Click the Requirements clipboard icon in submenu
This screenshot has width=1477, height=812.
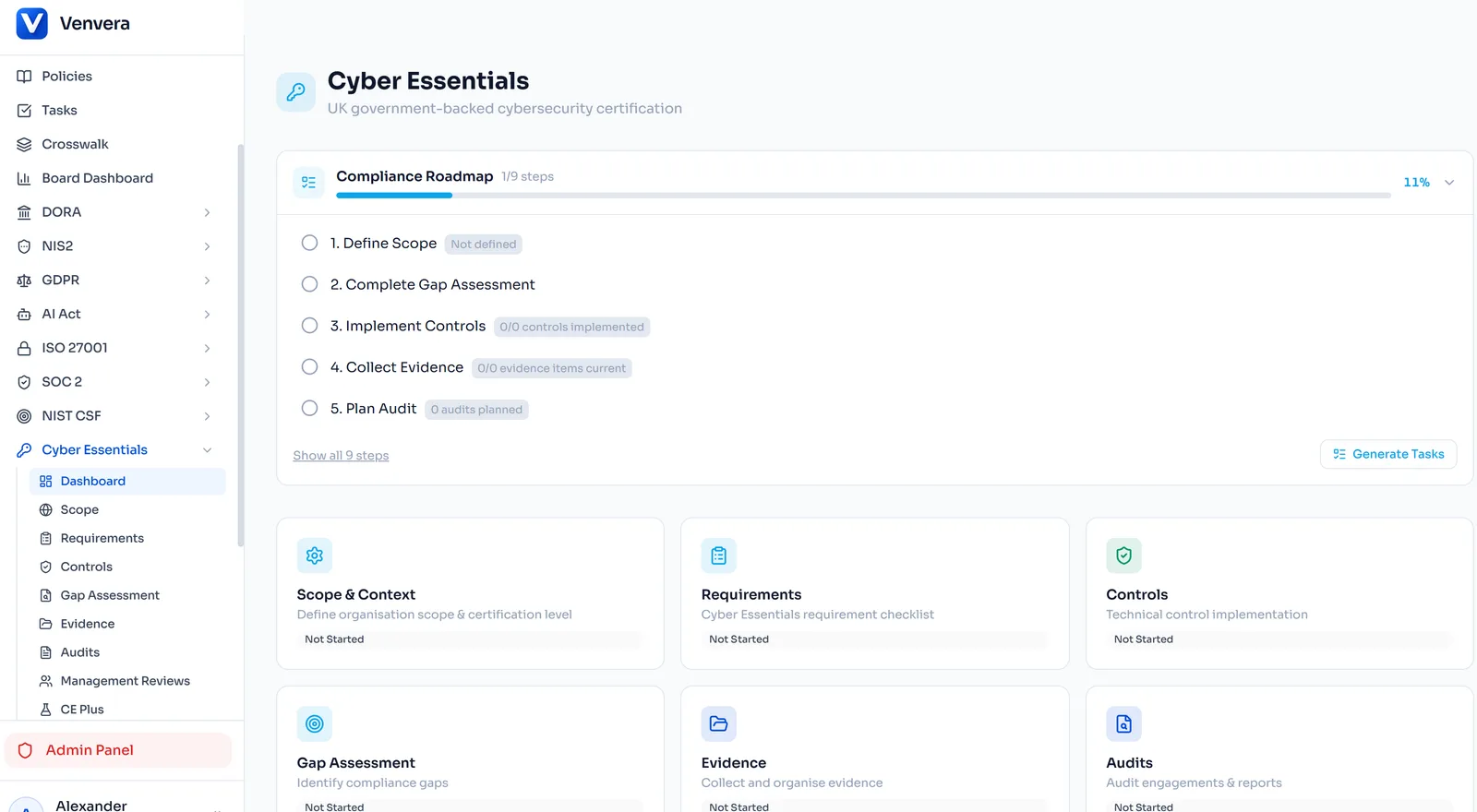click(45, 538)
